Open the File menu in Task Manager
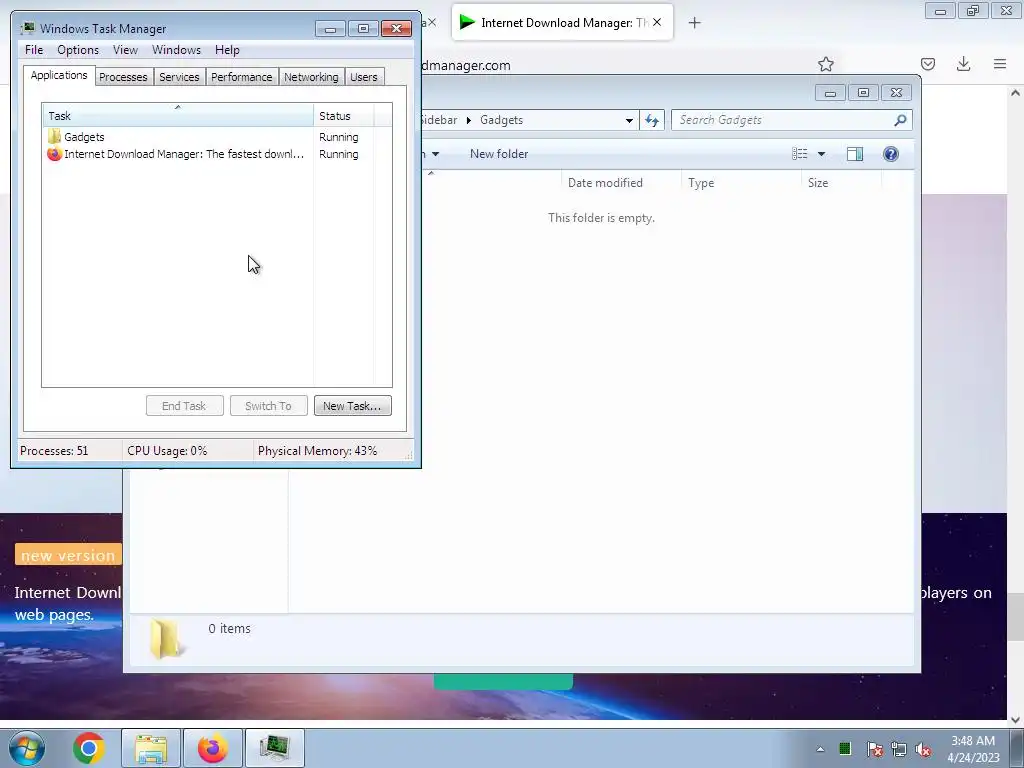The width and height of the screenshot is (1024, 768). (x=34, y=50)
